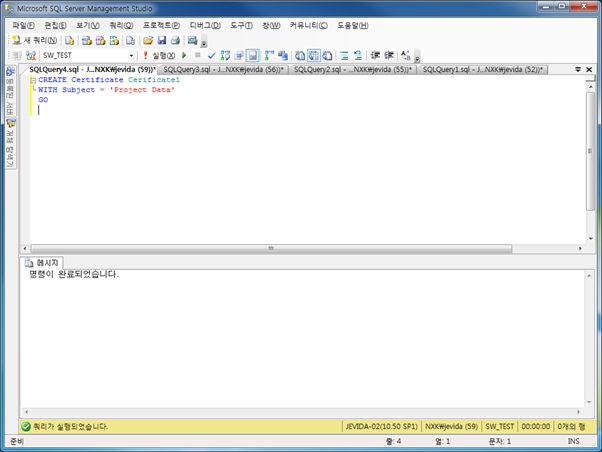Screen dimensions: 602x452
Task: Click the Open File folder icon
Action: [148, 40]
